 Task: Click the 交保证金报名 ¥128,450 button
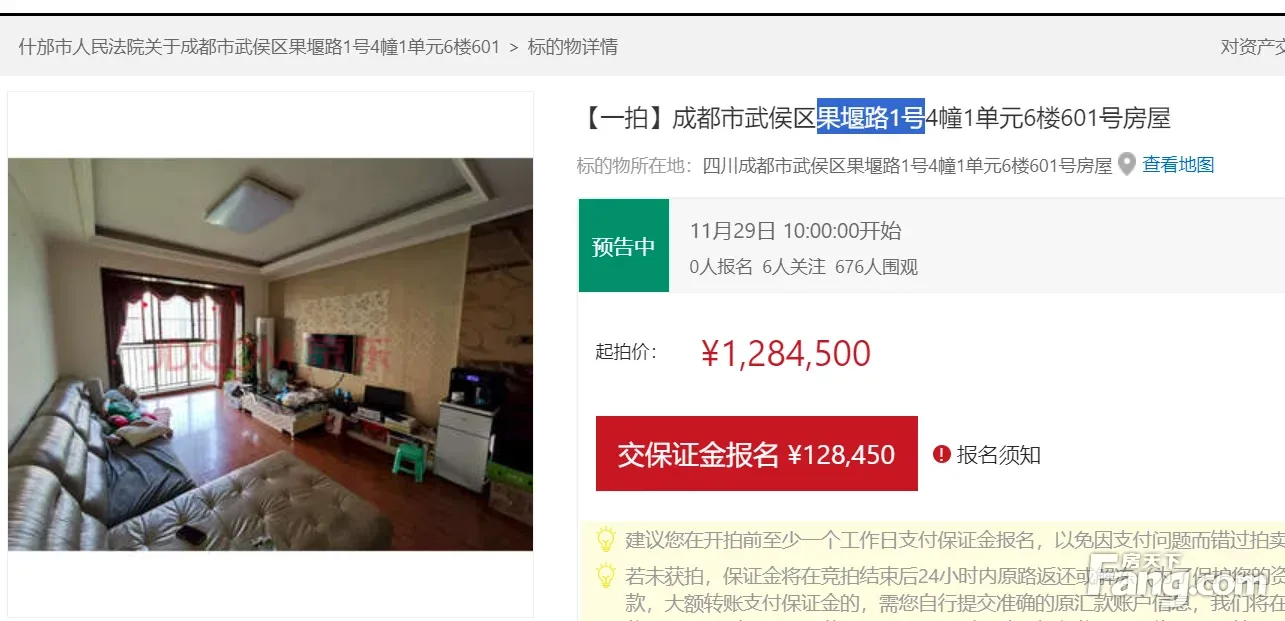[x=757, y=454]
